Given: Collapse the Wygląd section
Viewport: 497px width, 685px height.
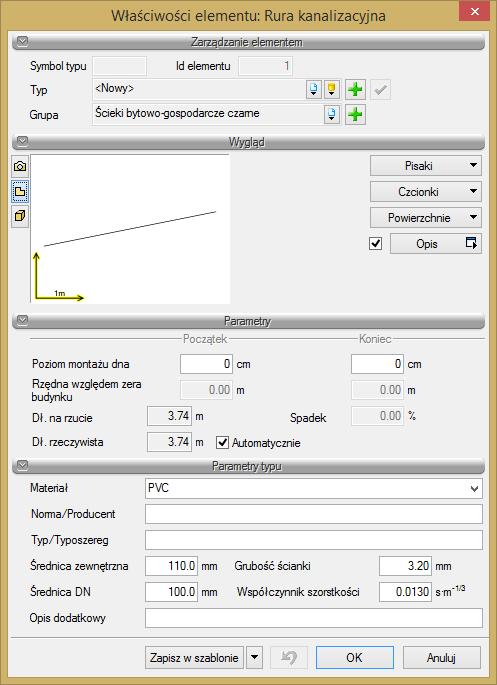Looking at the screenshot, I should pyautogui.click(x=22, y=142).
